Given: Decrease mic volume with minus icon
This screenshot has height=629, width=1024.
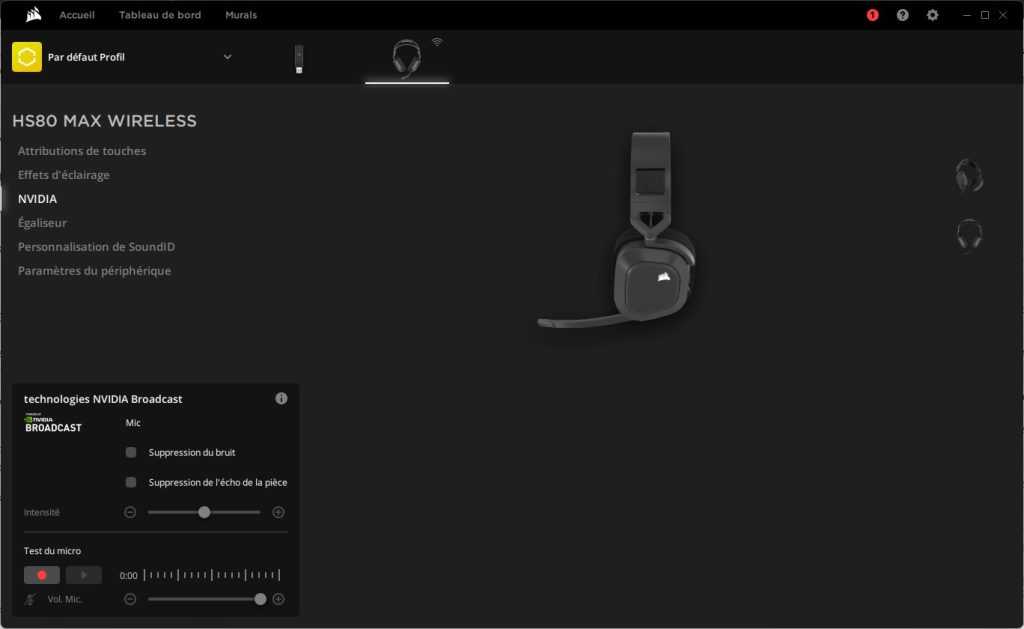Looking at the screenshot, I should coord(130,599).
